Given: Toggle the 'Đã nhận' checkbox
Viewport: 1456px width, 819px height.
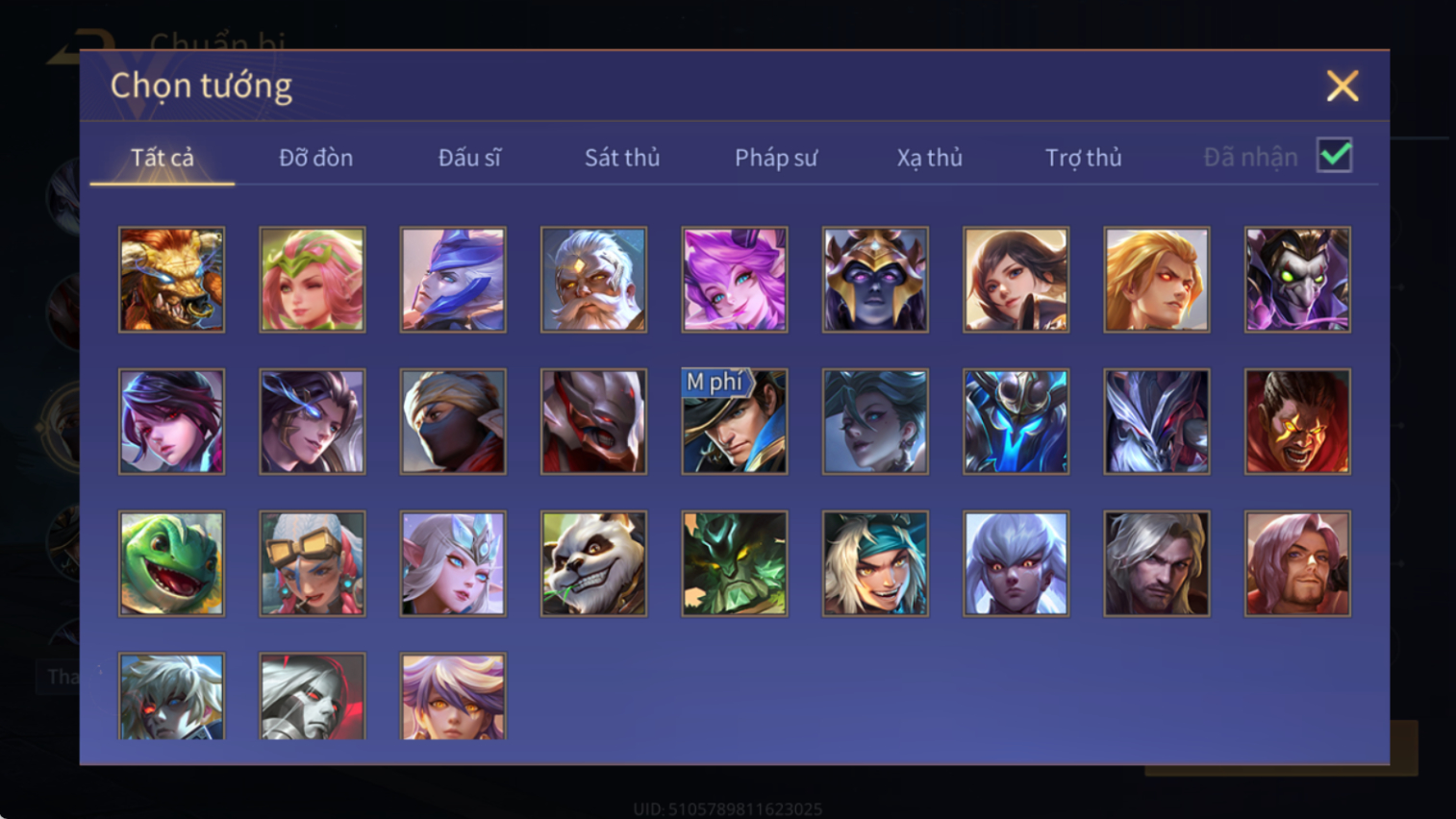Looking at the screenshot, I should tap(1334, 156).
